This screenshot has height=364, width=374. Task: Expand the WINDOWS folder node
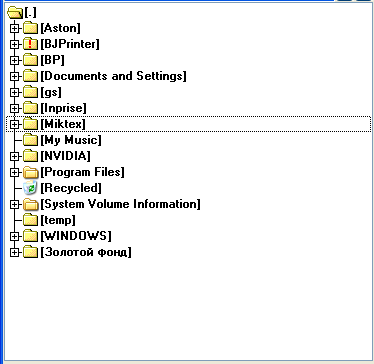pos(14,236)
